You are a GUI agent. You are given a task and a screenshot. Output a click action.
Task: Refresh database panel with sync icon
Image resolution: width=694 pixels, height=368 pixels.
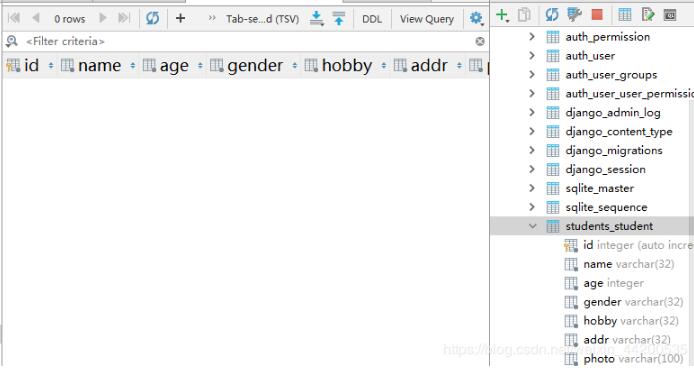pyautogui.click(x=552, y=15)
